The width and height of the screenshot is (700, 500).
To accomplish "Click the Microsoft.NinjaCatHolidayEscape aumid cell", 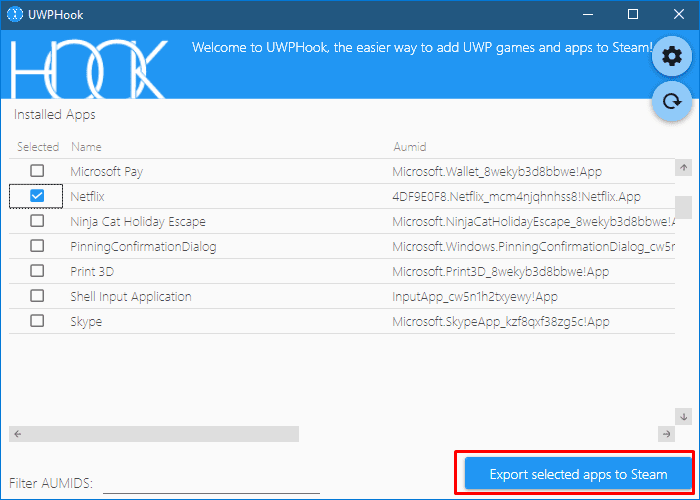I will click(533, 221).
